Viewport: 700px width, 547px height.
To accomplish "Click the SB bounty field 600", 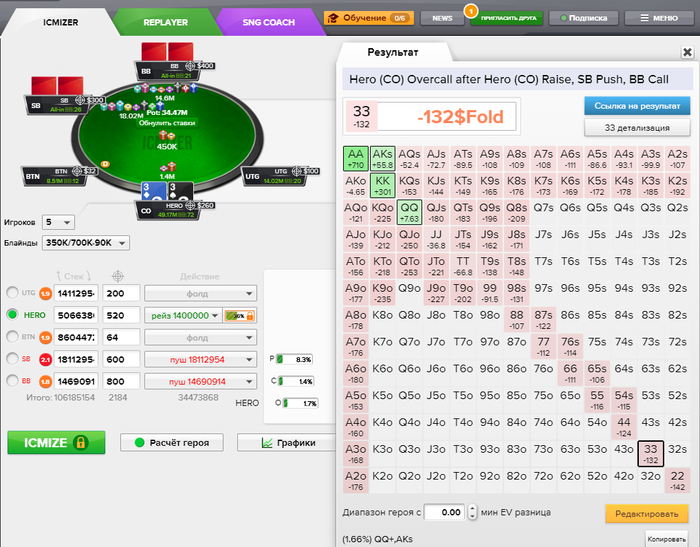I will tap(121, 359).
